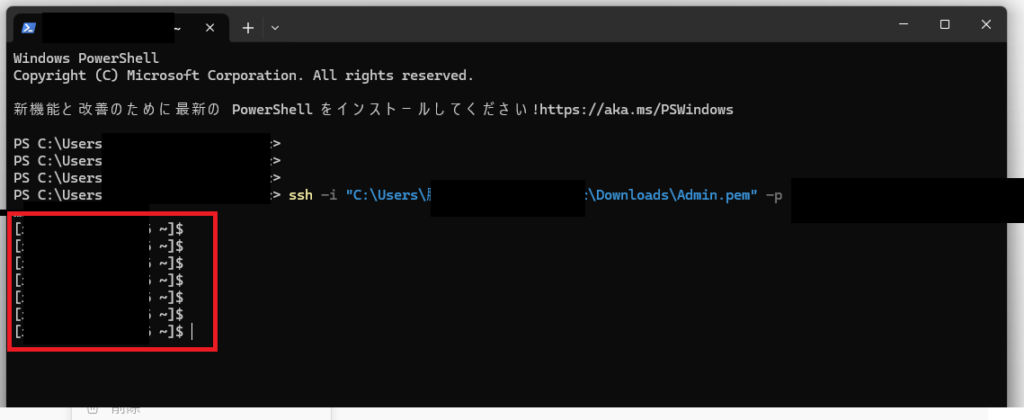Close the Windows Terminal window
The width and height of the screenshot is (1024, 420).
tap(986, 24)
